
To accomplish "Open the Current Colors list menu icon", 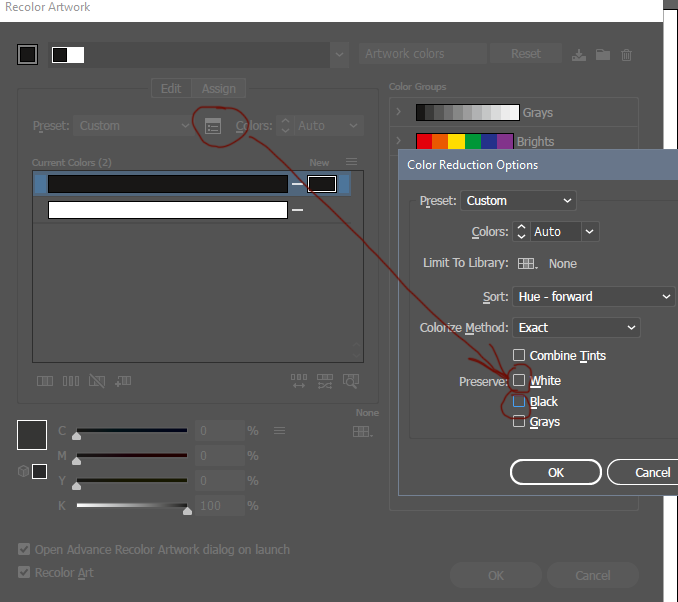I will (352, 162).
